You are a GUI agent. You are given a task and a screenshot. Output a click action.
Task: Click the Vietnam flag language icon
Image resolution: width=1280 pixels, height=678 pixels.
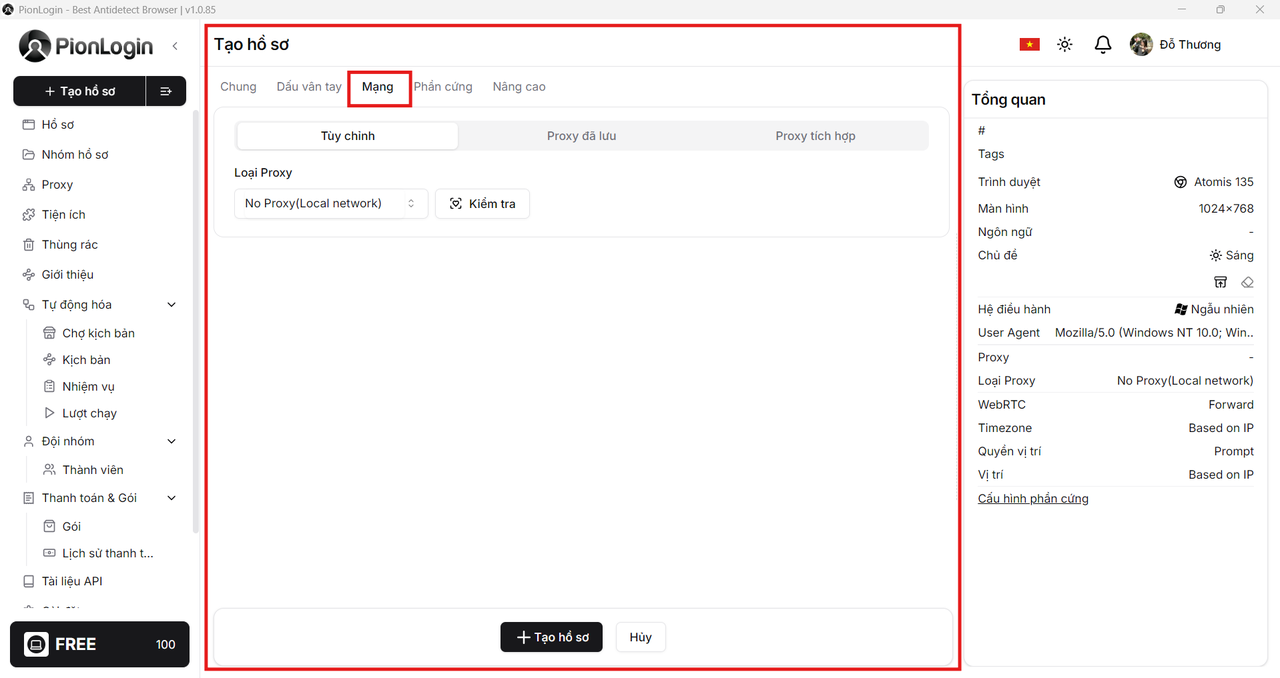(x=1029, y=45)
